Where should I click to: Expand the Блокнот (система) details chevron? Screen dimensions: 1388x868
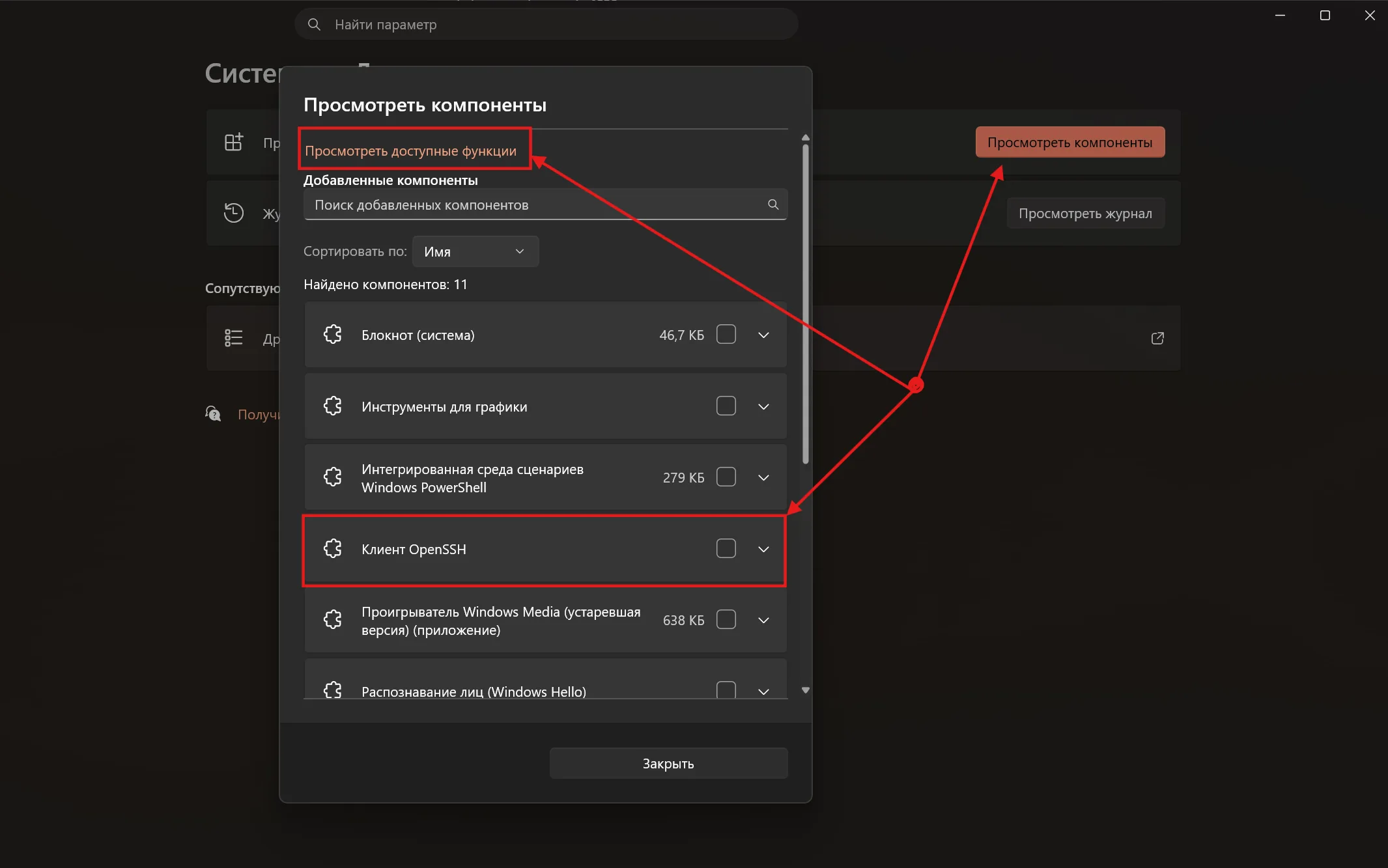tap(764, 335)
